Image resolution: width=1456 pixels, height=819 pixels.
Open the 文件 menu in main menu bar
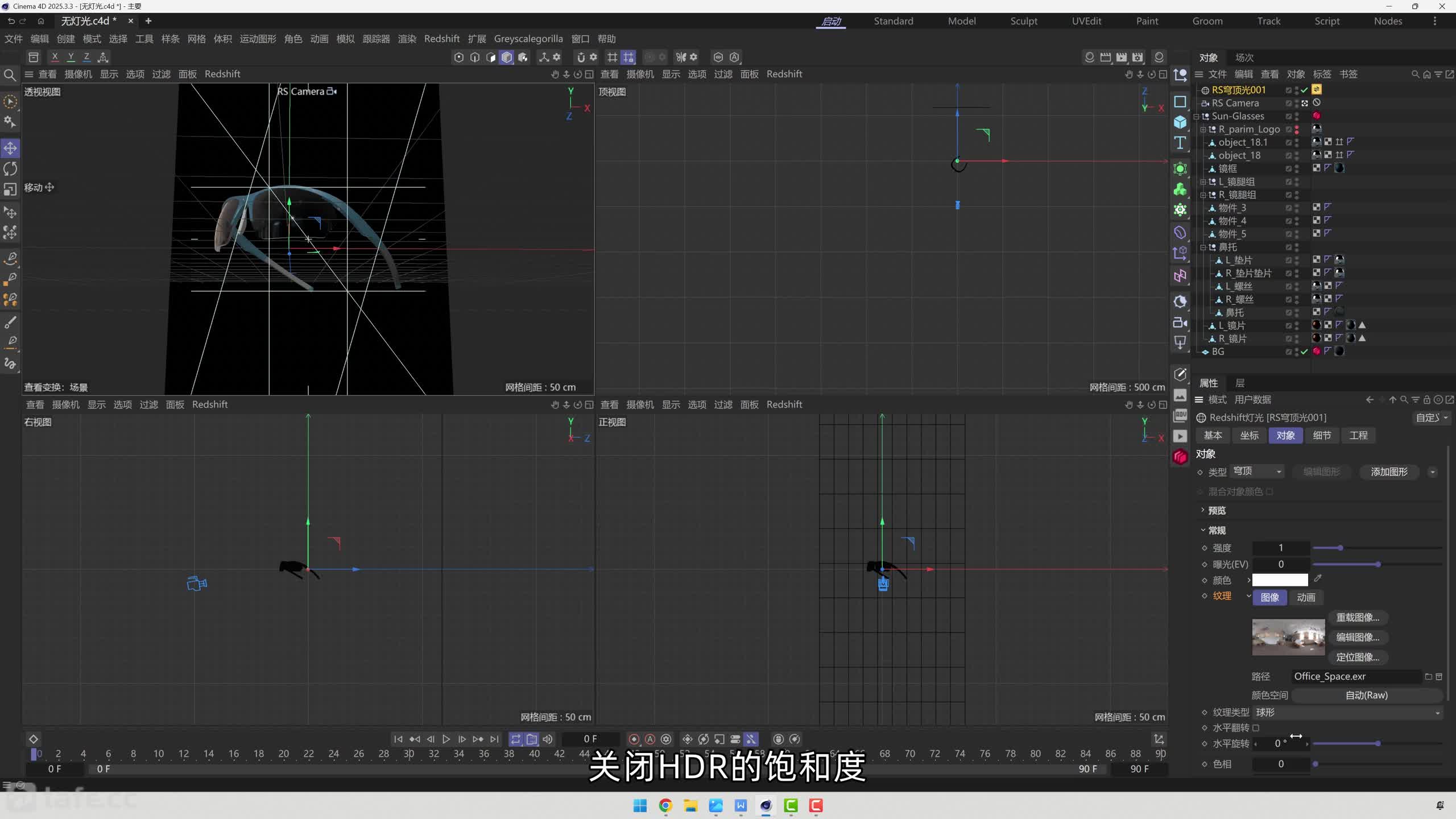pyautogui.click(x=14, y=39)
